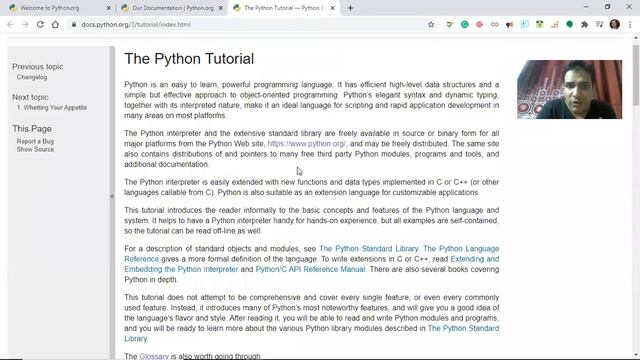
Task: Open Python/C API Reference Manual link
Action: [310, 269]
